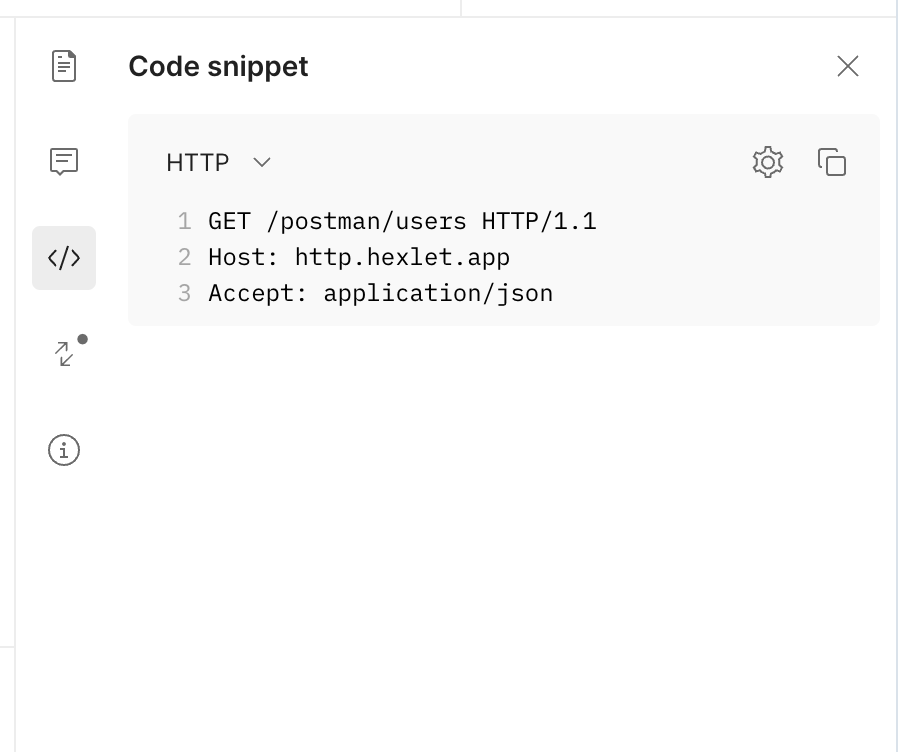
Task: Click line number 2 beside the Host header
Action: point(184,257)
